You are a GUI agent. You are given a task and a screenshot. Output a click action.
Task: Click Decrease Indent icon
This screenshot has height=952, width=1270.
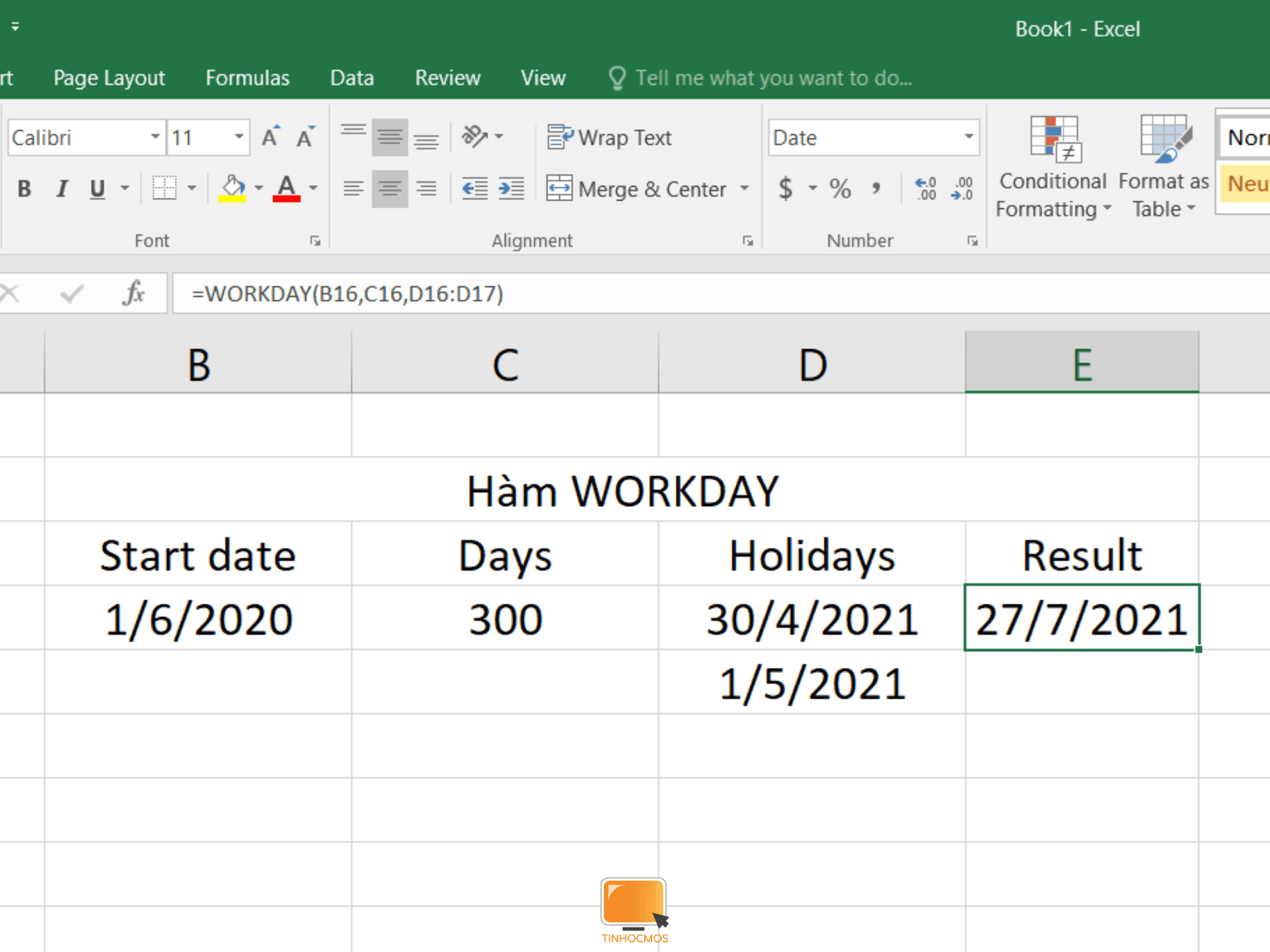point(475,188)
